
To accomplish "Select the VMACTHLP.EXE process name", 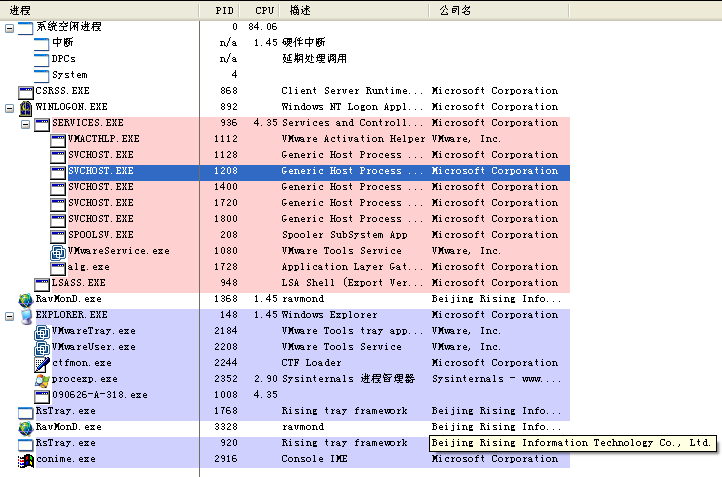I will 104,139.
